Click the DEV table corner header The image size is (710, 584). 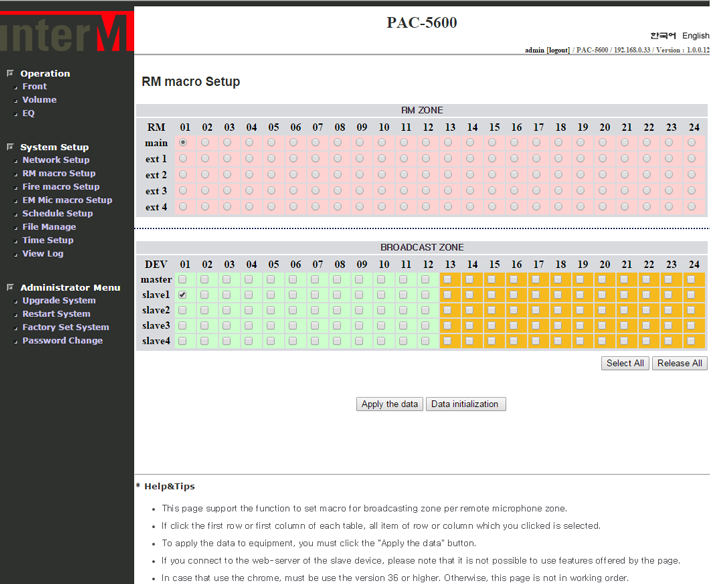pyautogui.click(x=156, y=264)
